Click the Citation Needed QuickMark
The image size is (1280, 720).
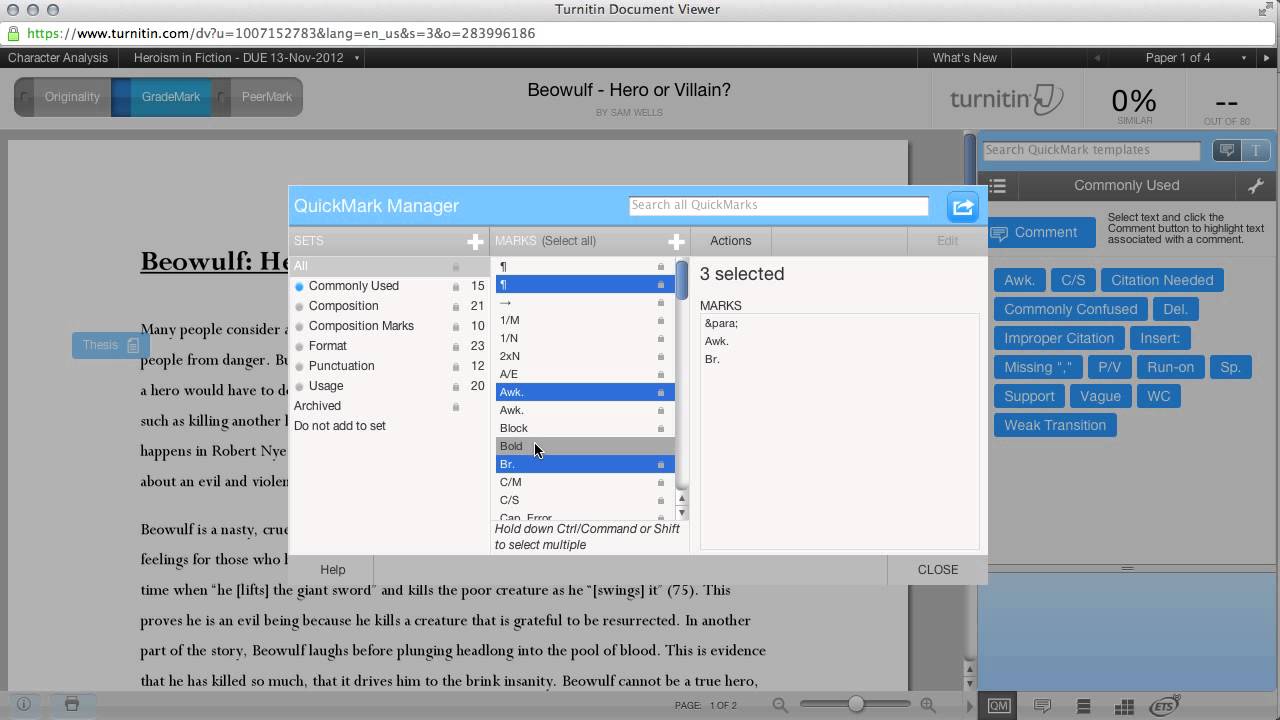(x=1162, y=281)
